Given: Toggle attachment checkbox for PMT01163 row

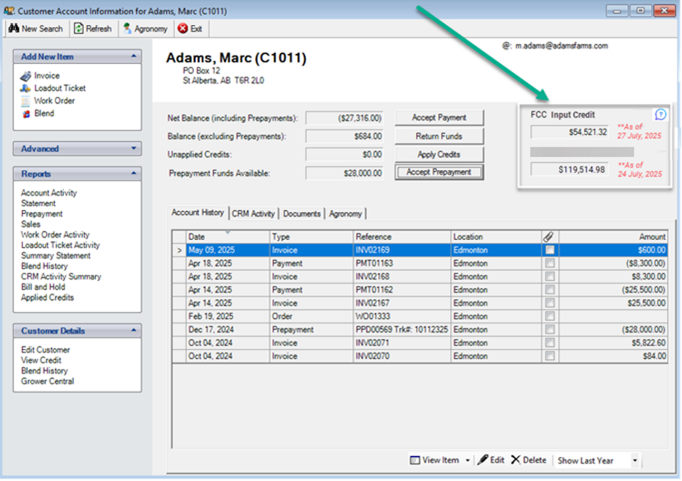Looking at the screenshot, I should click(550, 263).
